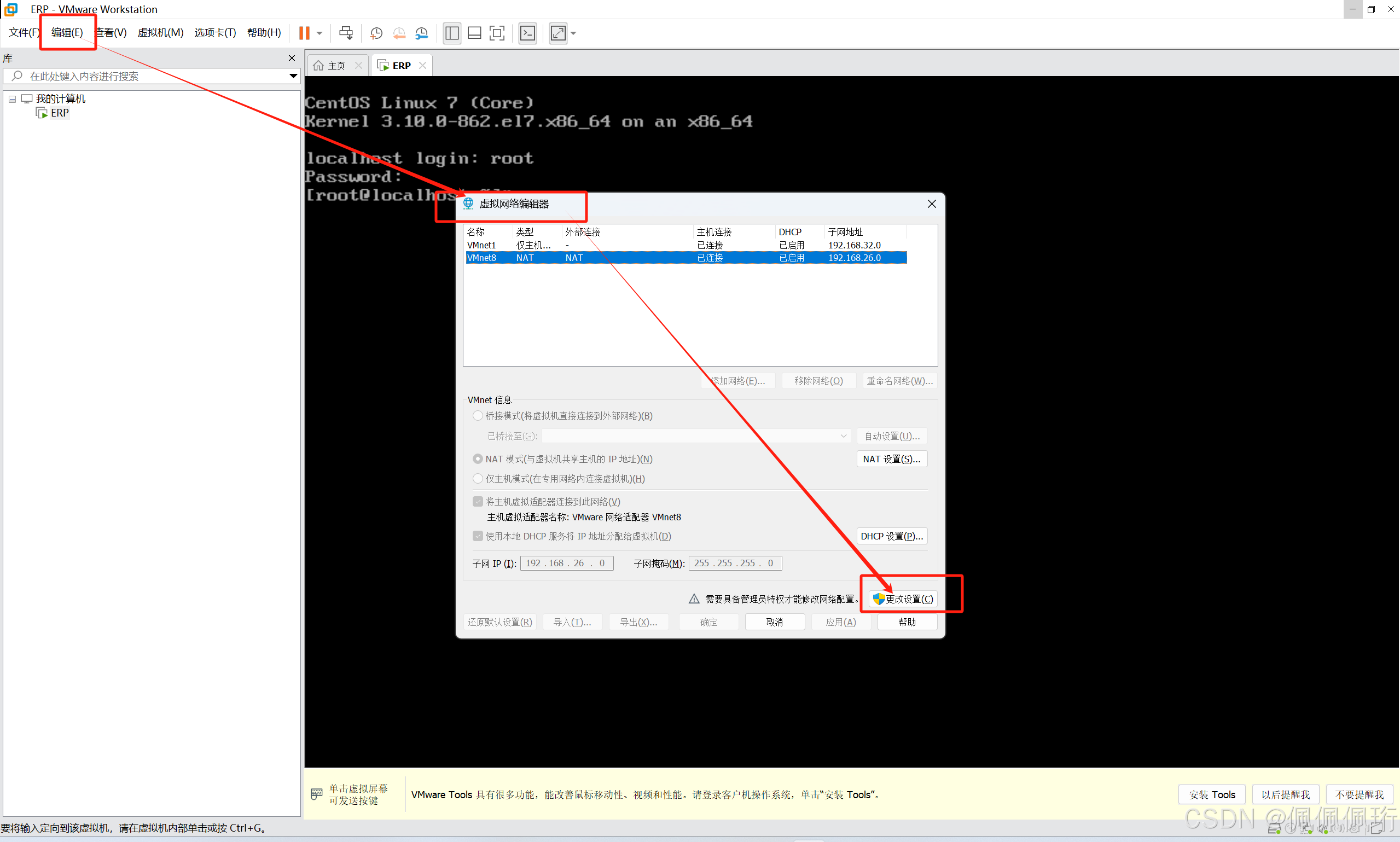
Task: Toggle the library sidebar panel icon
Action: point(452,33)
